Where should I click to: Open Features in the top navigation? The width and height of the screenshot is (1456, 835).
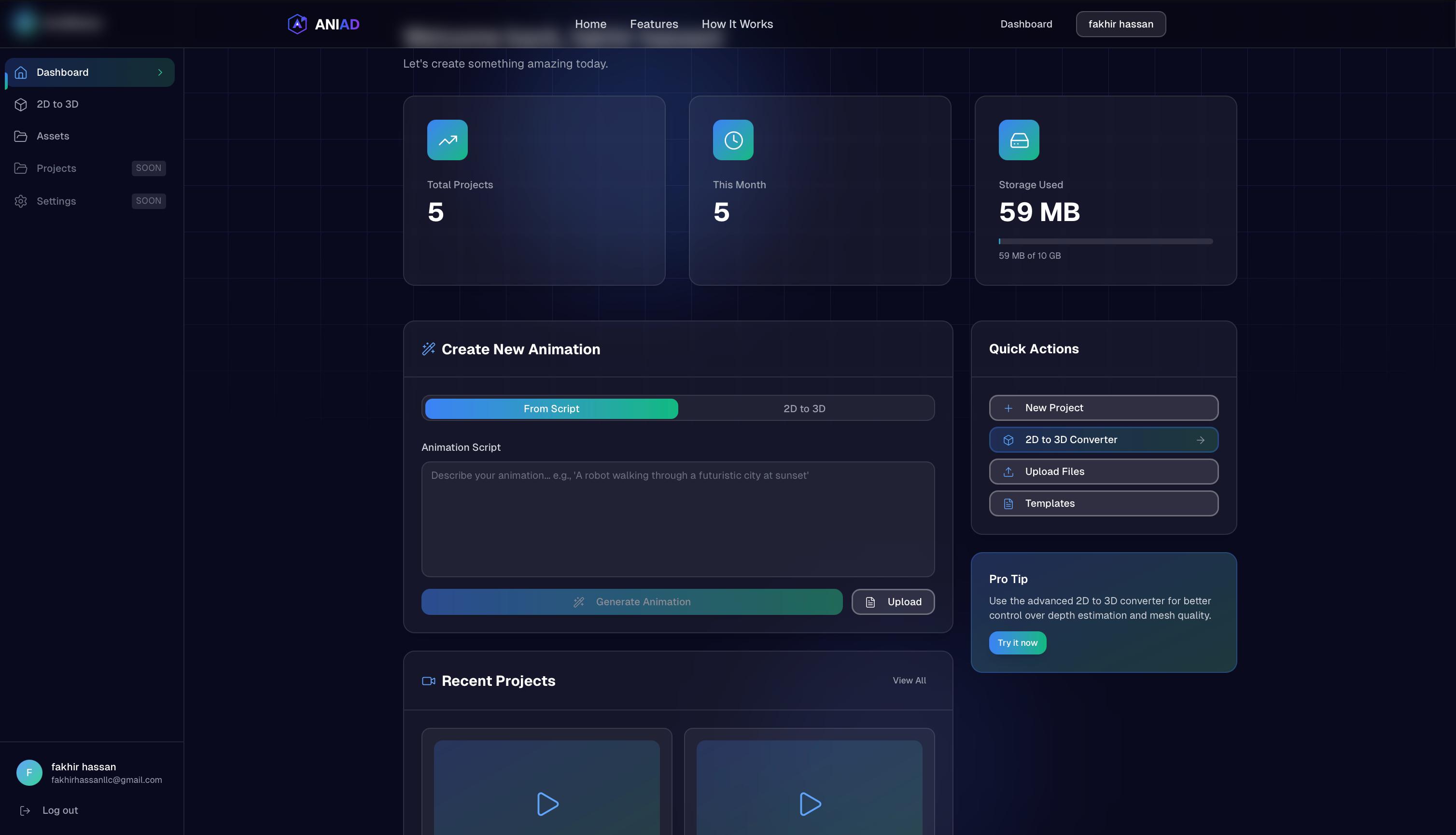coord(654,24)
